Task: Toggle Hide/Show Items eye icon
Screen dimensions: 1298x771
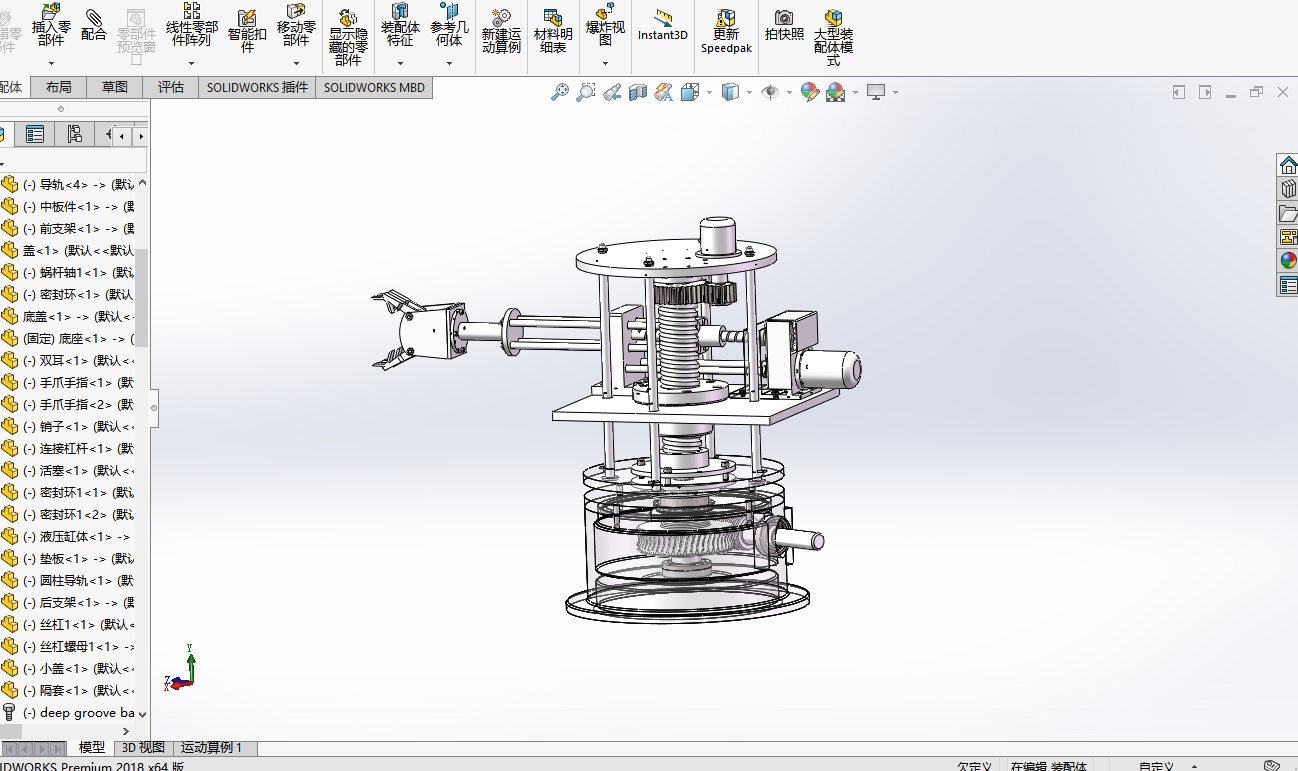Action: point(770,92)
